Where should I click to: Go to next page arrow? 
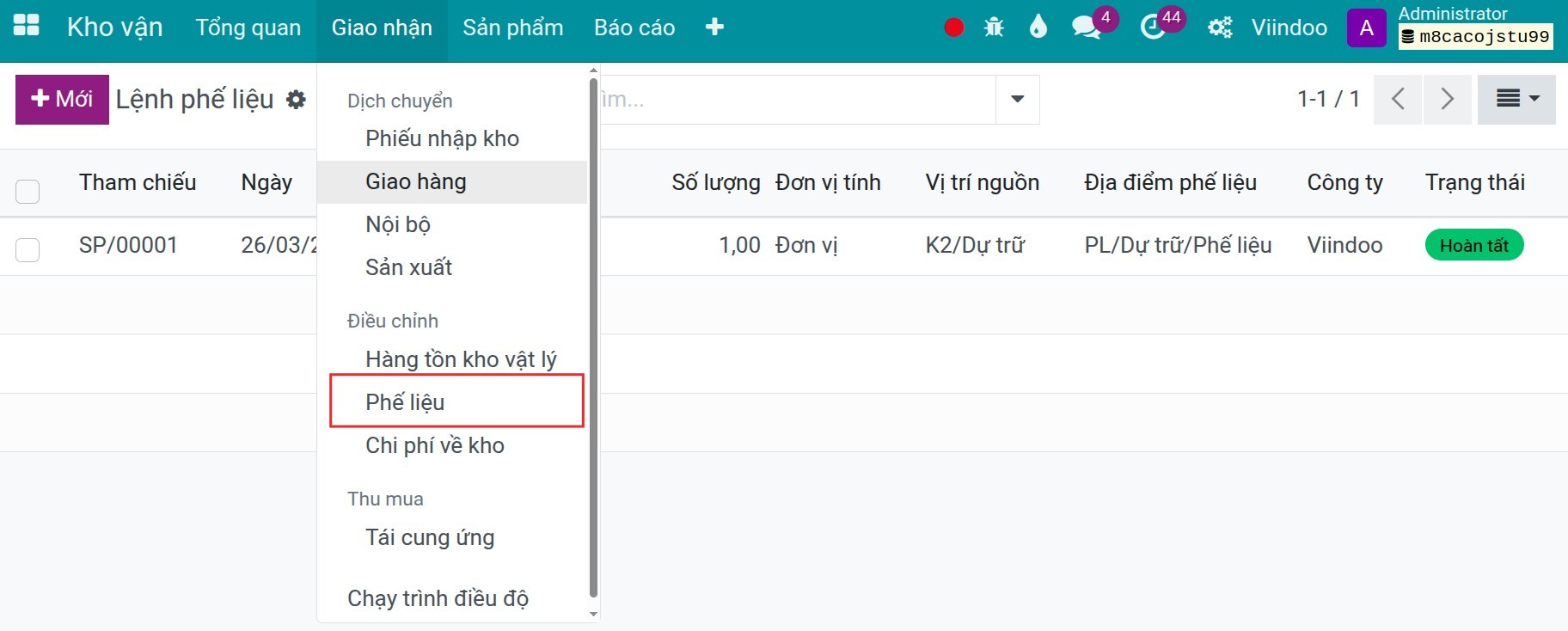click(1448, 99)
